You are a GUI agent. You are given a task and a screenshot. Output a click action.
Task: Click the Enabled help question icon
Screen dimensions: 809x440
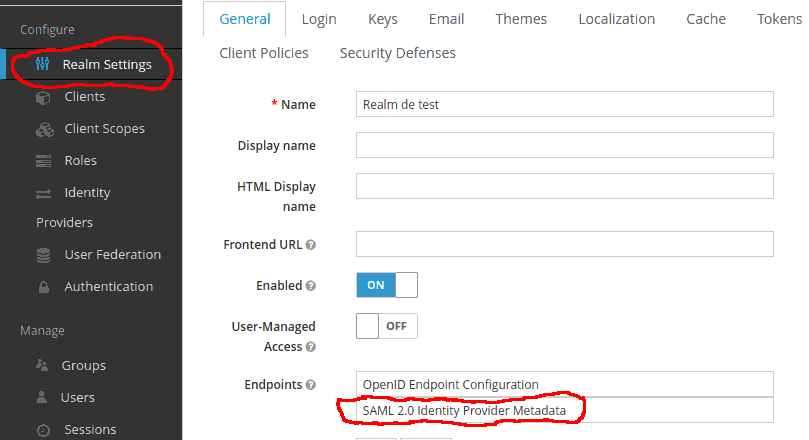[311, 286]
